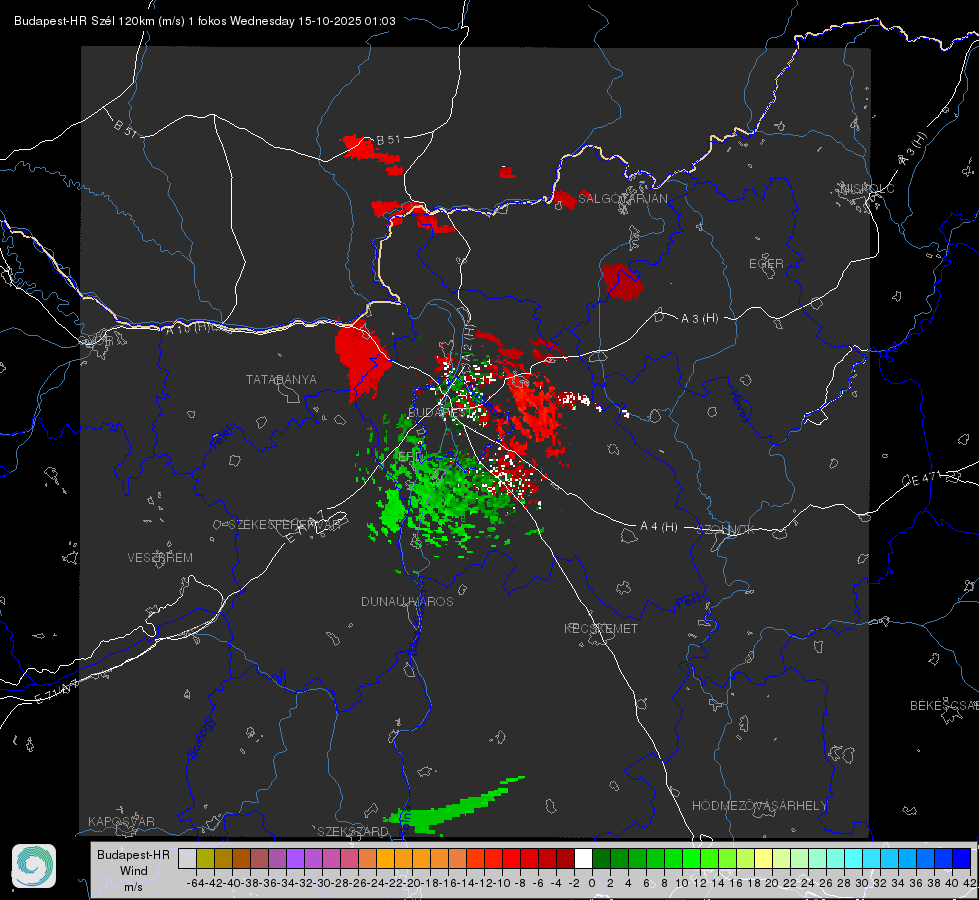The width and height of the screenshot is (979, 900).
Task: Select the SZÉKESFEHÉRVÁR city label
Action: point(284,525)
